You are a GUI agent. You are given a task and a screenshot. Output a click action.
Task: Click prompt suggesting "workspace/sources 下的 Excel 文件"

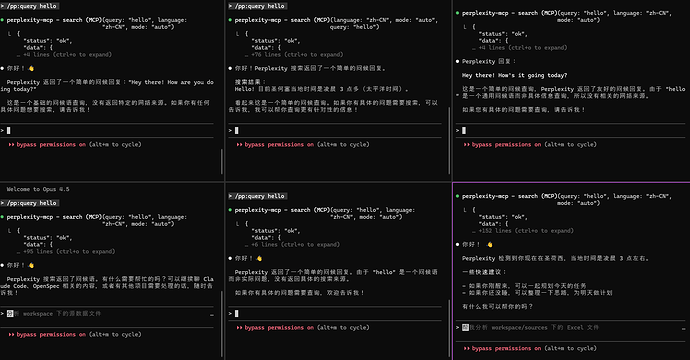570,327
